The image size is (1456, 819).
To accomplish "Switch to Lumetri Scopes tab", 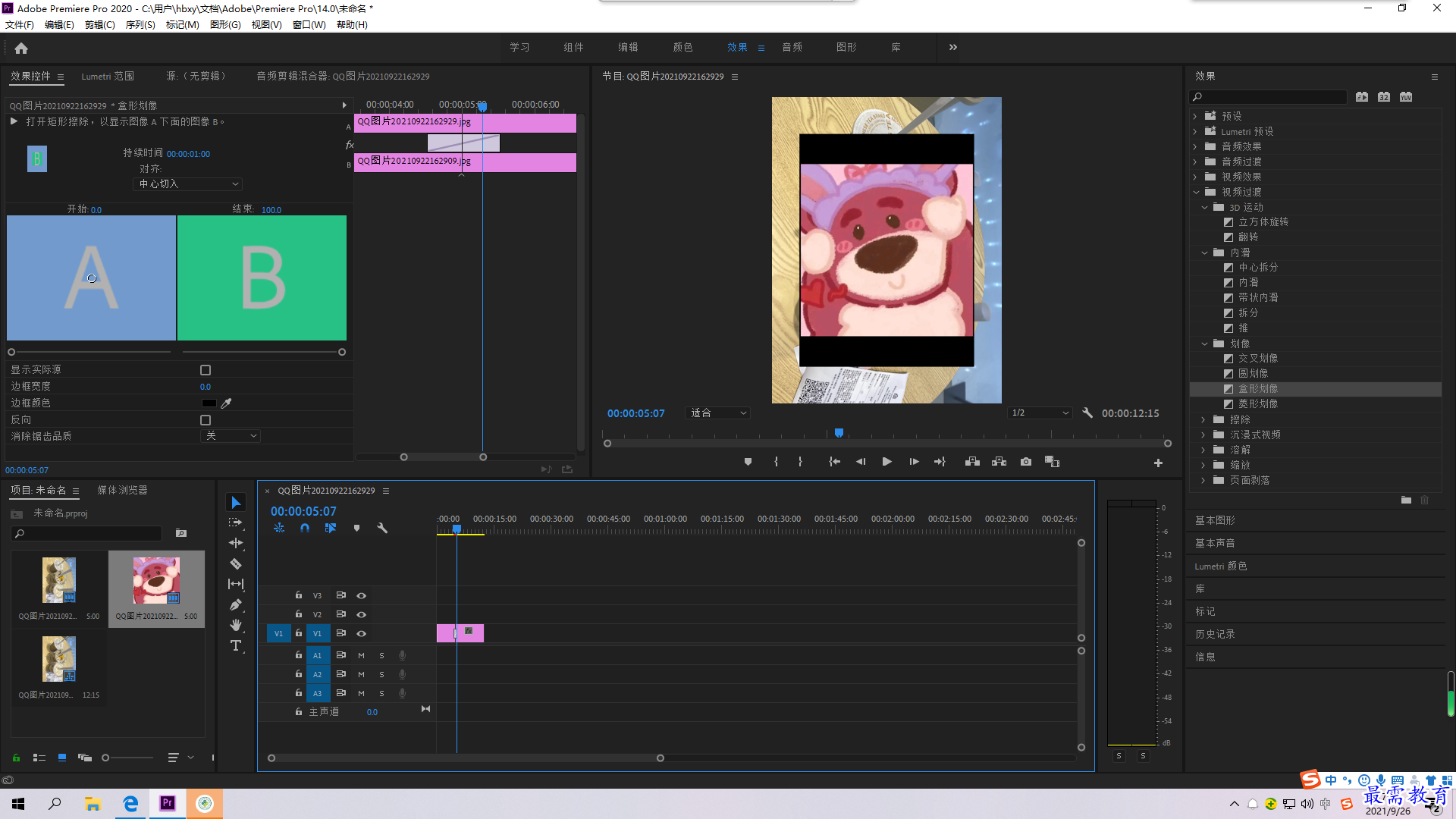I will click(108, 77).
